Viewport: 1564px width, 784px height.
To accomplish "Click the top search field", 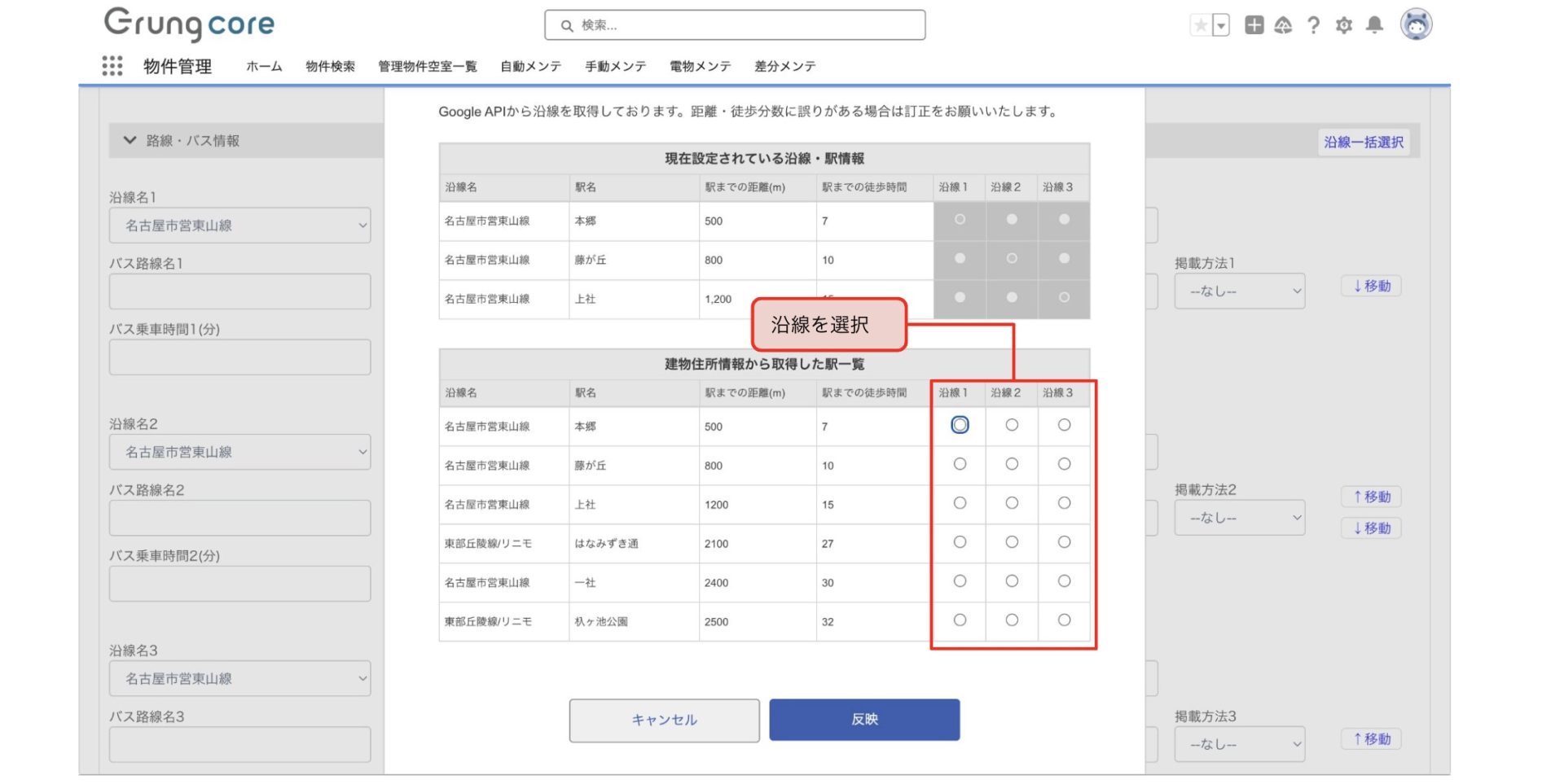I will tap(735, 25).
